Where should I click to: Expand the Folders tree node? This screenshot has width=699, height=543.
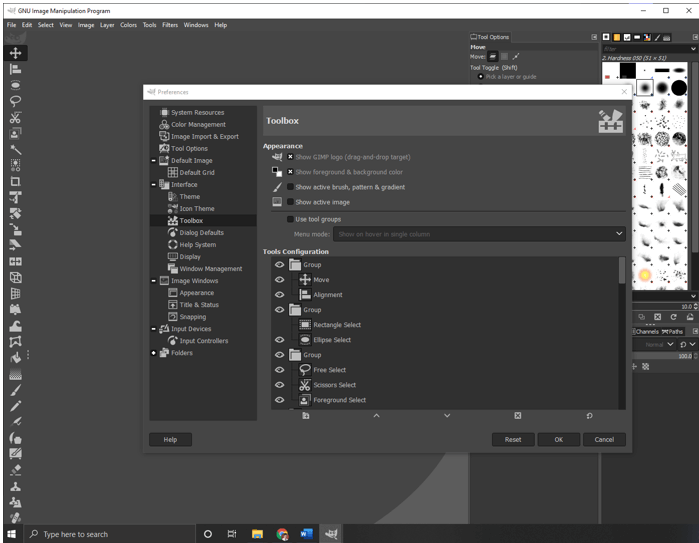[x=153, y=353]
